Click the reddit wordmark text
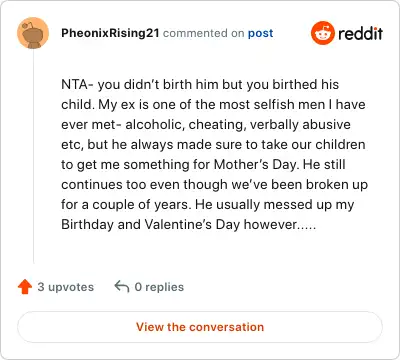Screen dimensions: 400x360 point(361,33)
